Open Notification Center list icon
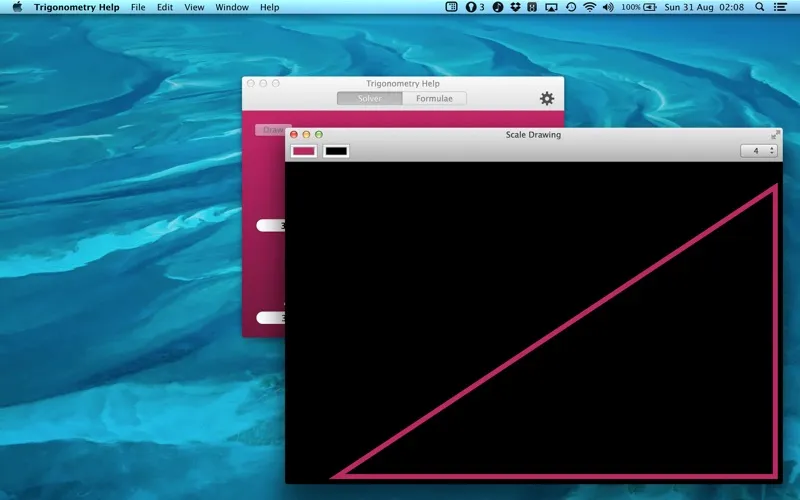The image size is (800, 500). coord(781,7)
